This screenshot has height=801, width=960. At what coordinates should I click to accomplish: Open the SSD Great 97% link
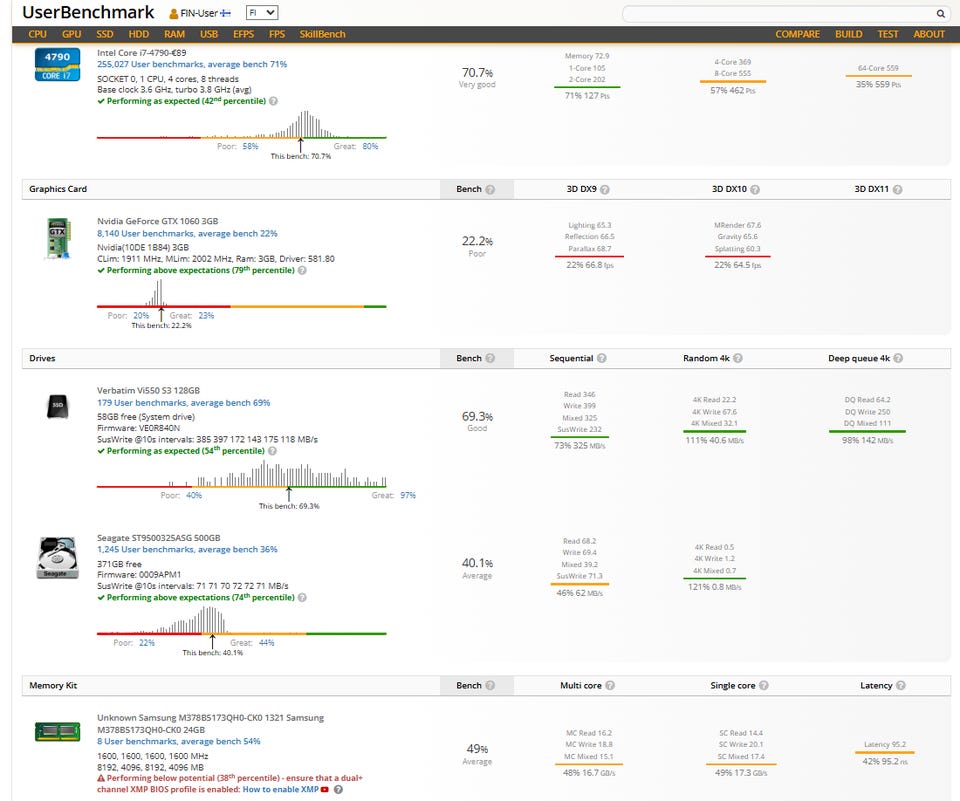(x=408, y=495)
